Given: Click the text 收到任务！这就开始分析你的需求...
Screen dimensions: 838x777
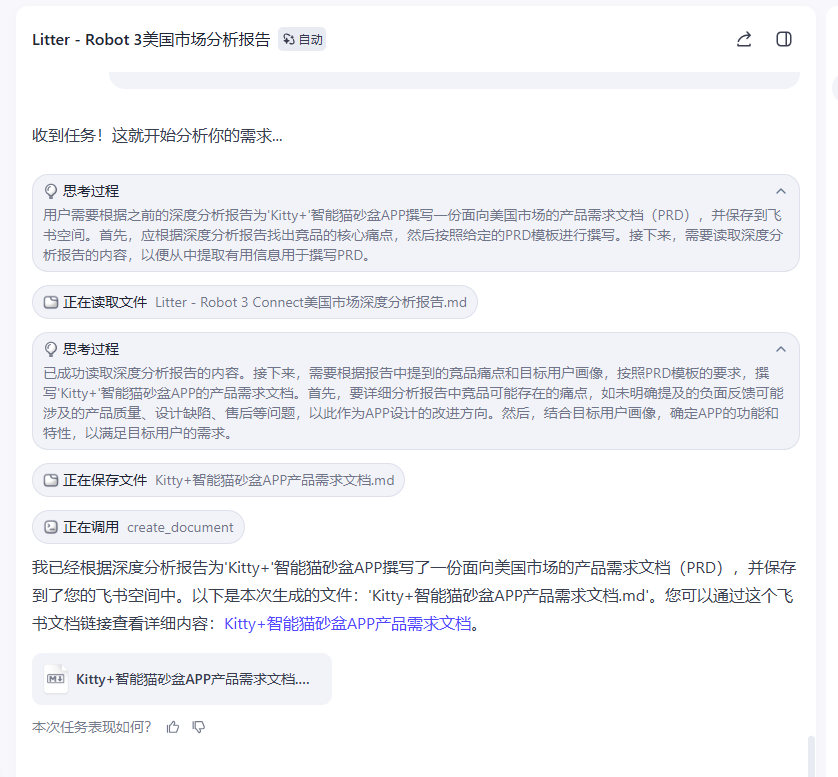Looking at the screenshot, I should 157,136.
